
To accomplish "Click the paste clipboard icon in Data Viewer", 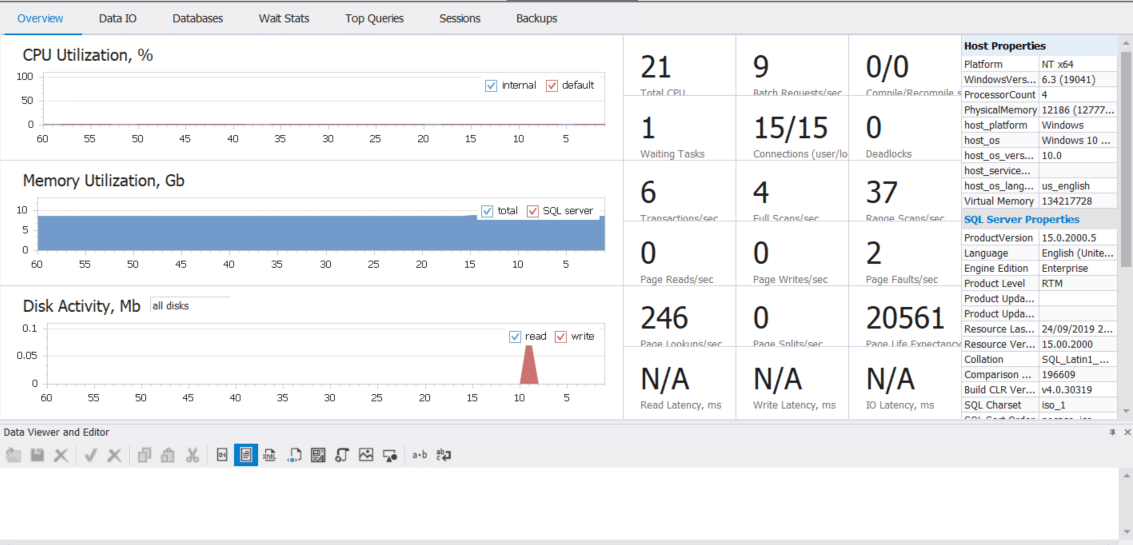I will coord(168,455).
